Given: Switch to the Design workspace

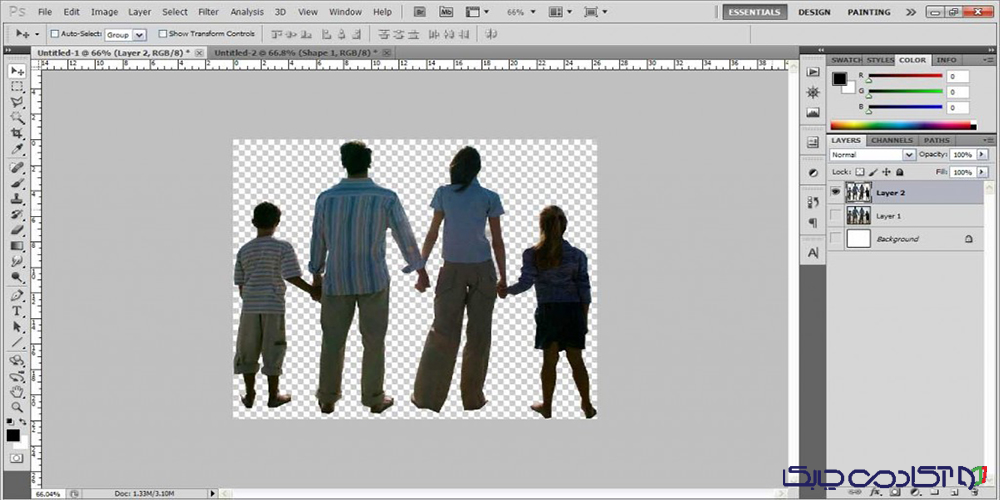Looking at the screenshot, I should coord(814,12).
